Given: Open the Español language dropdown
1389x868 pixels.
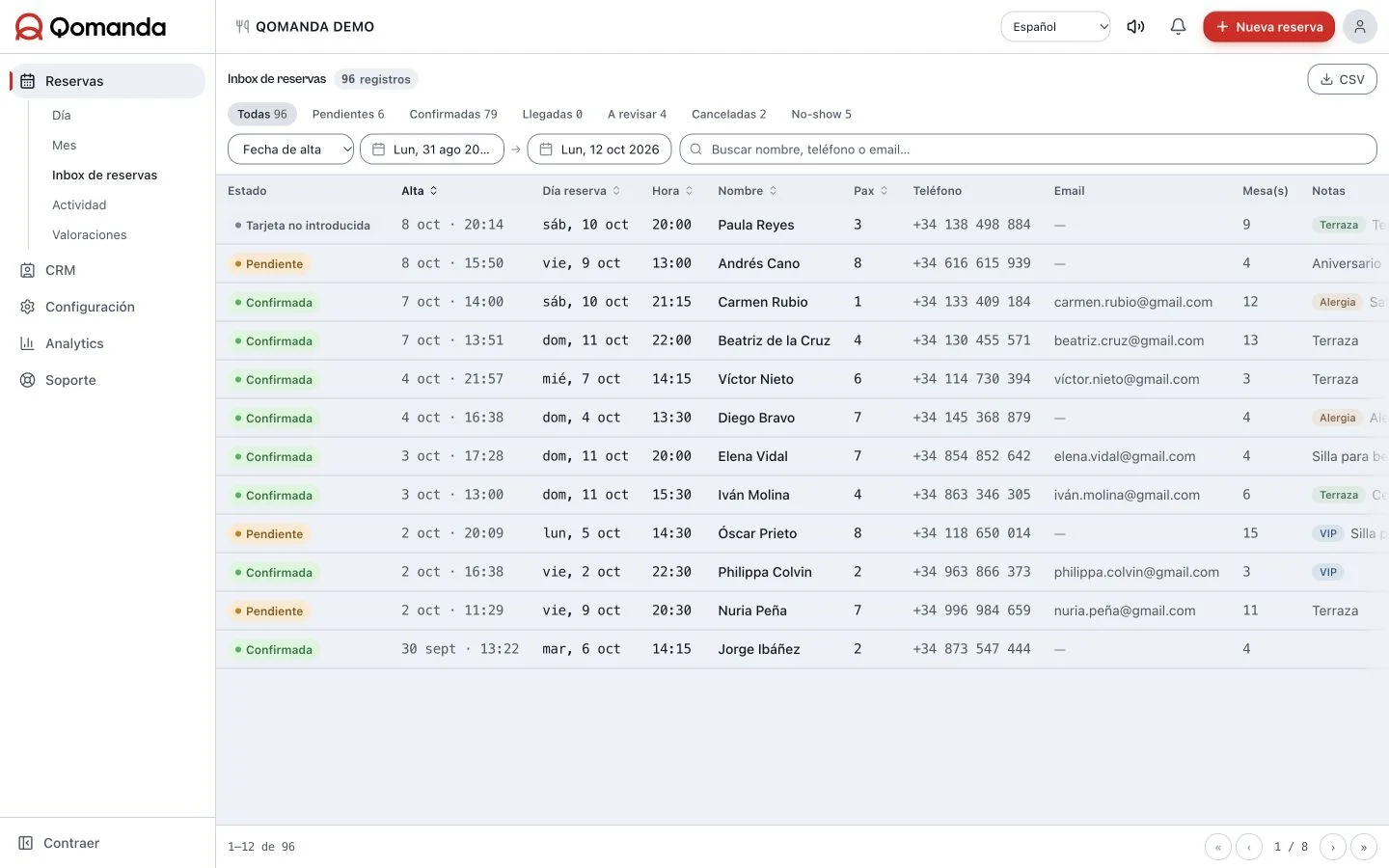Looking at the screenshot, I should click(x=1056, y=27).
